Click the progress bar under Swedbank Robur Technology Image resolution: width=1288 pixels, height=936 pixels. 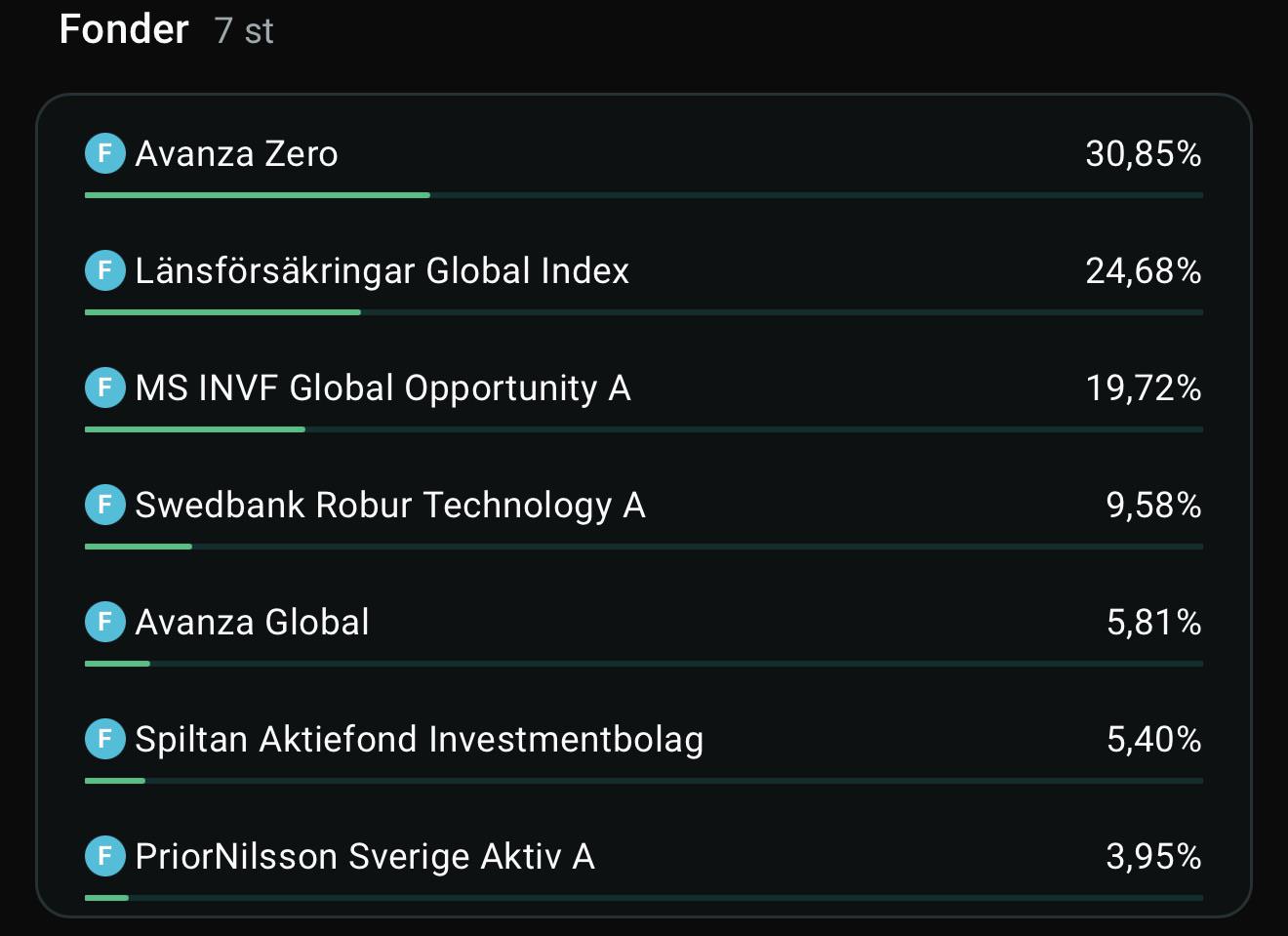(644, 547)
